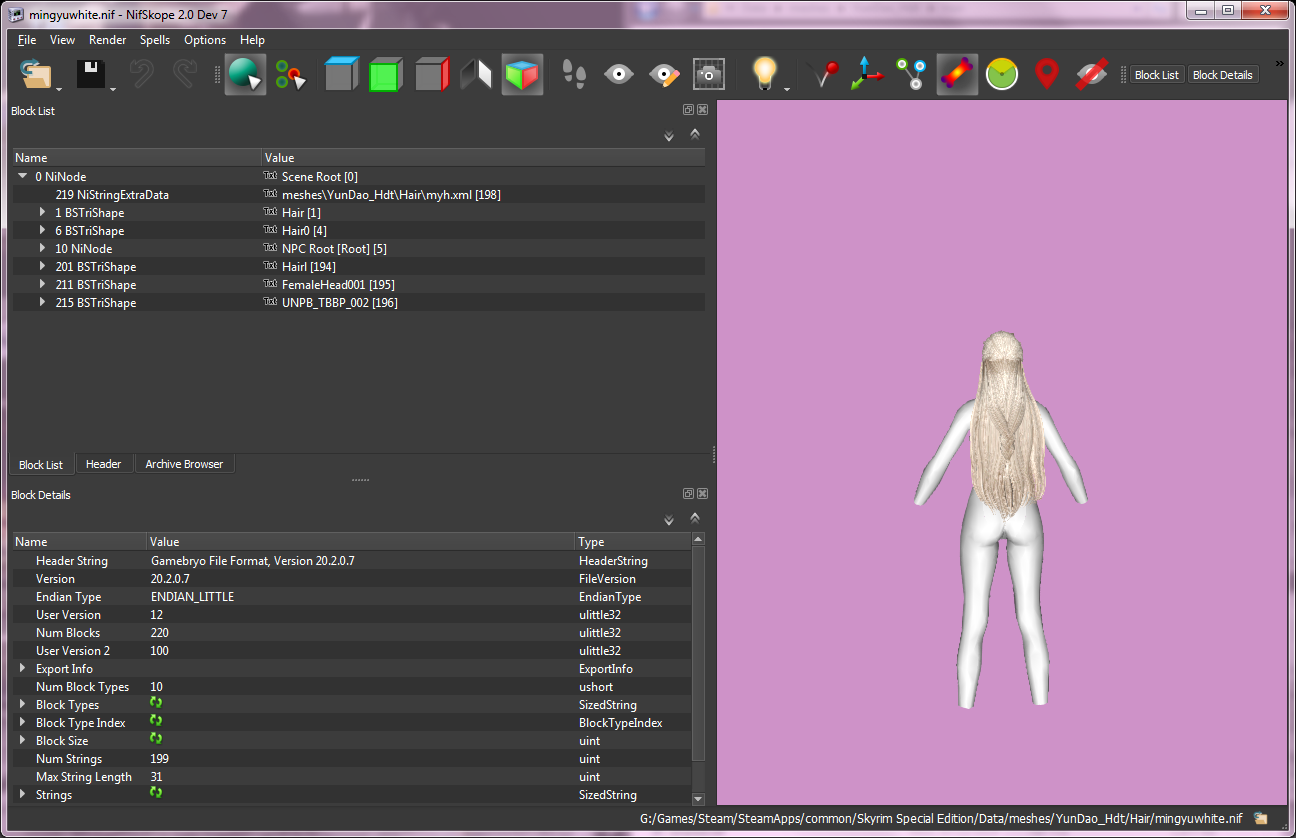Screen dimensions: 1296x838
Task: Click the status bar file icon
Action: click(1261, 818)
